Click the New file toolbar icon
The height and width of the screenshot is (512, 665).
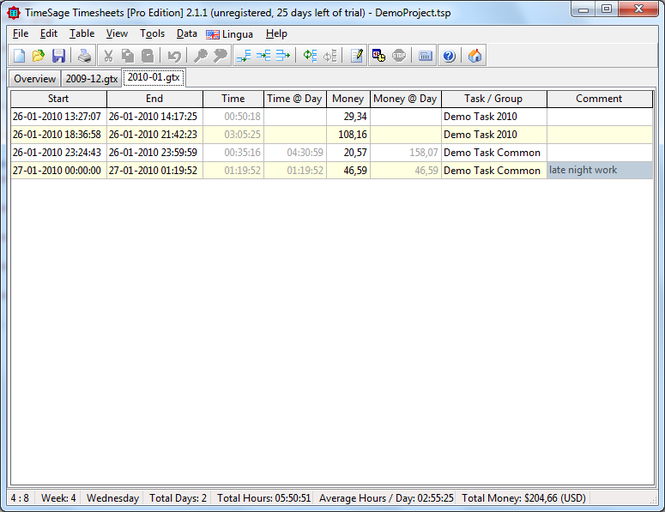[x=19, y=56]
